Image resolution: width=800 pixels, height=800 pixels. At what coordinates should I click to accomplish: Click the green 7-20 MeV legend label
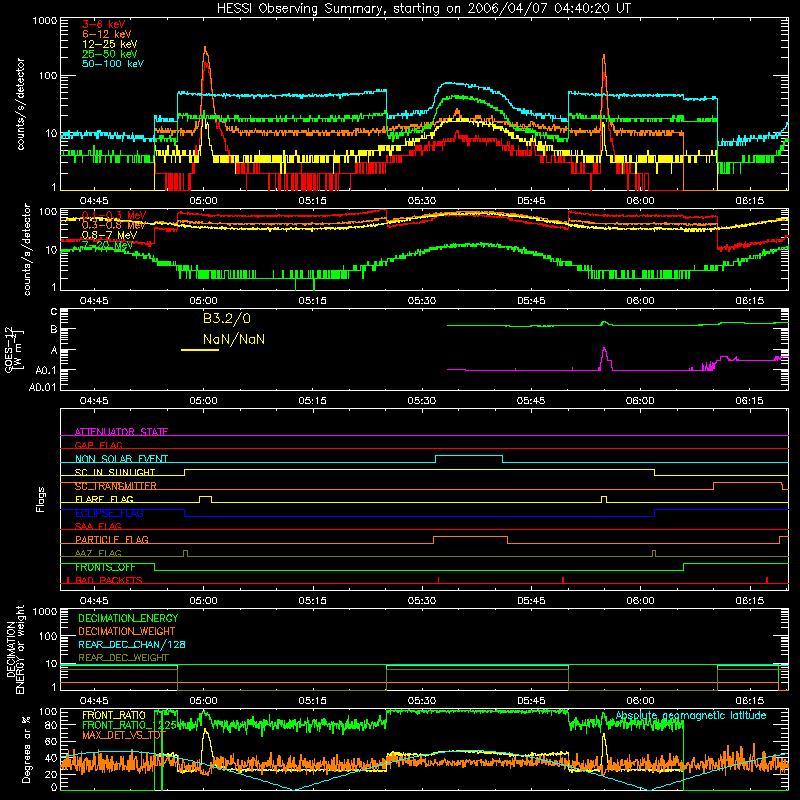(x=108, y=245)
